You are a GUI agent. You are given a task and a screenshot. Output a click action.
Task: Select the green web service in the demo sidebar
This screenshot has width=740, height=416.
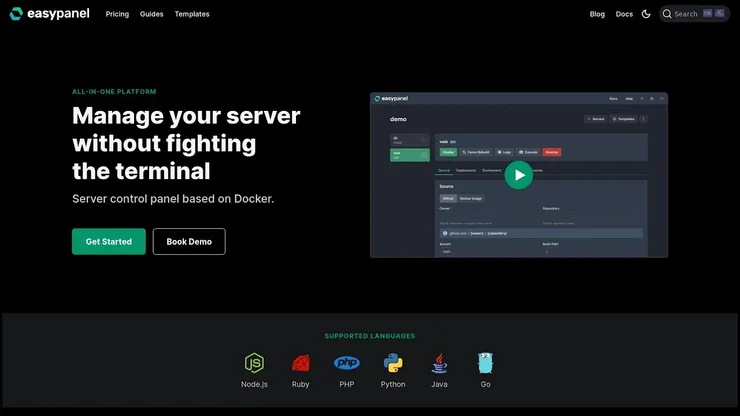[410, 155]
